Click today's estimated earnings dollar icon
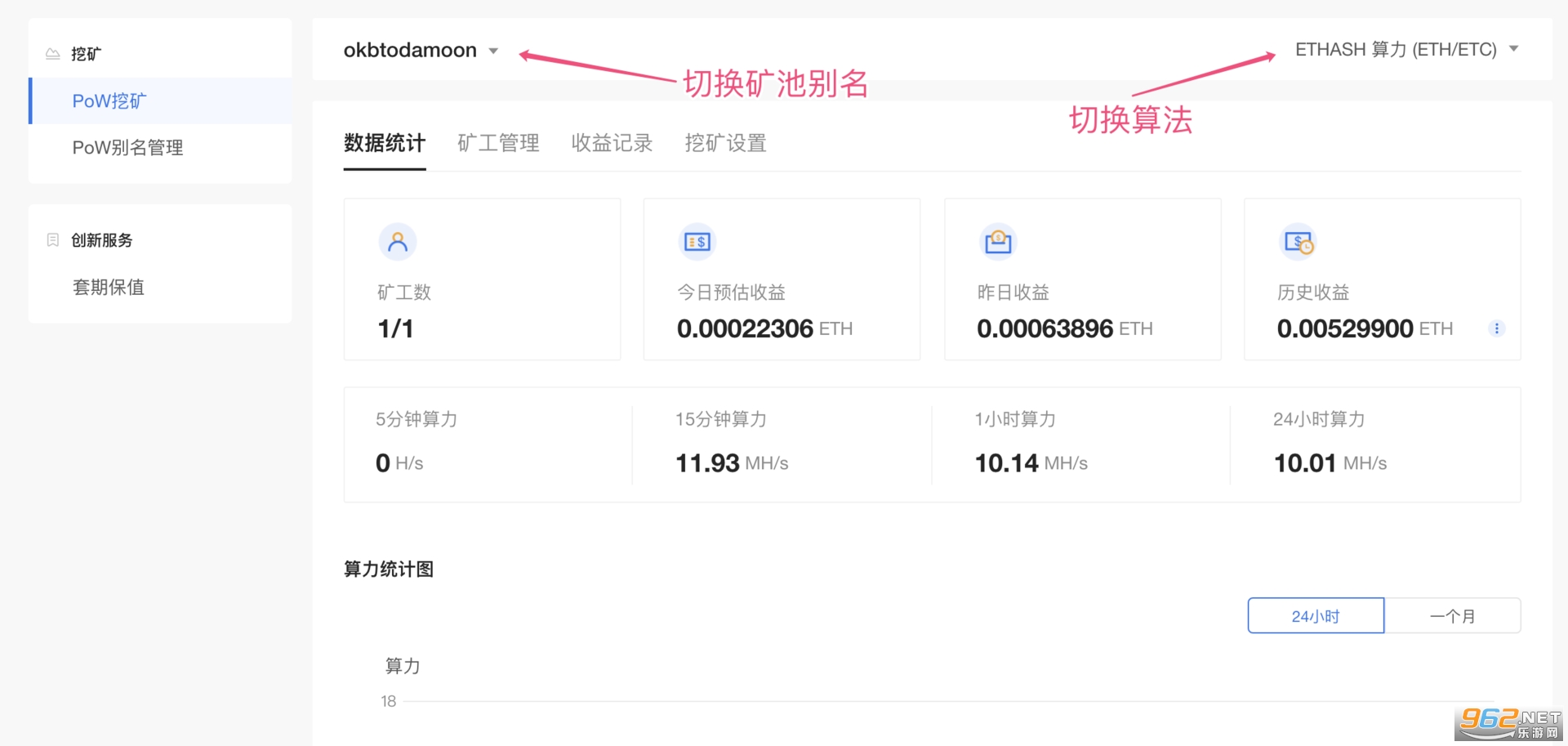The height and width of the screenshot is (746, 1568). [697, 242]
